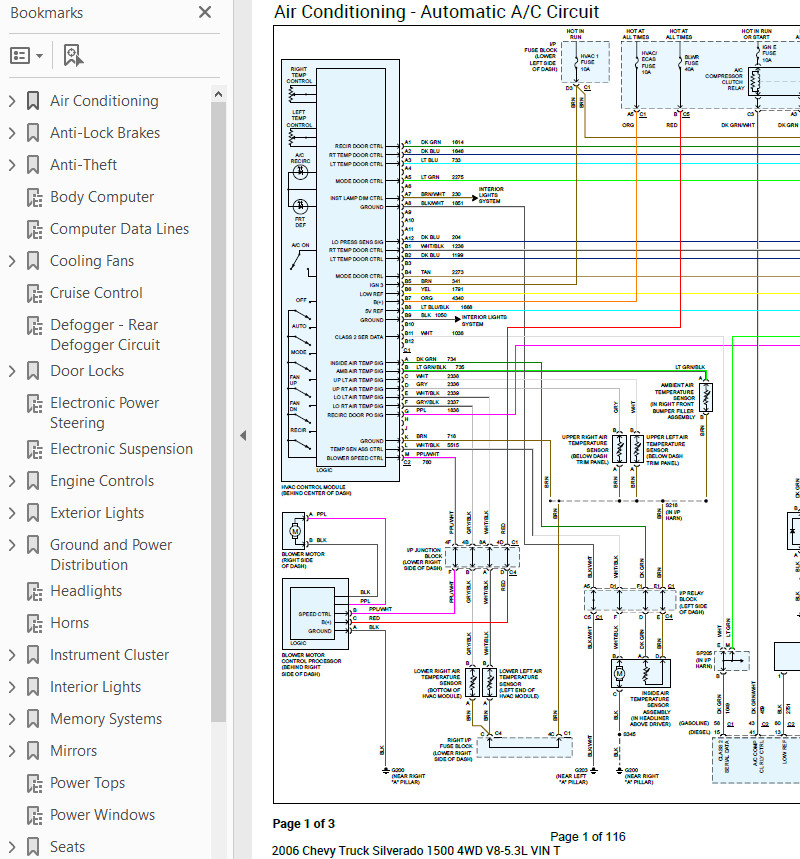
Task: Open the Mirrors bookmark
Action: pos(73,751)
